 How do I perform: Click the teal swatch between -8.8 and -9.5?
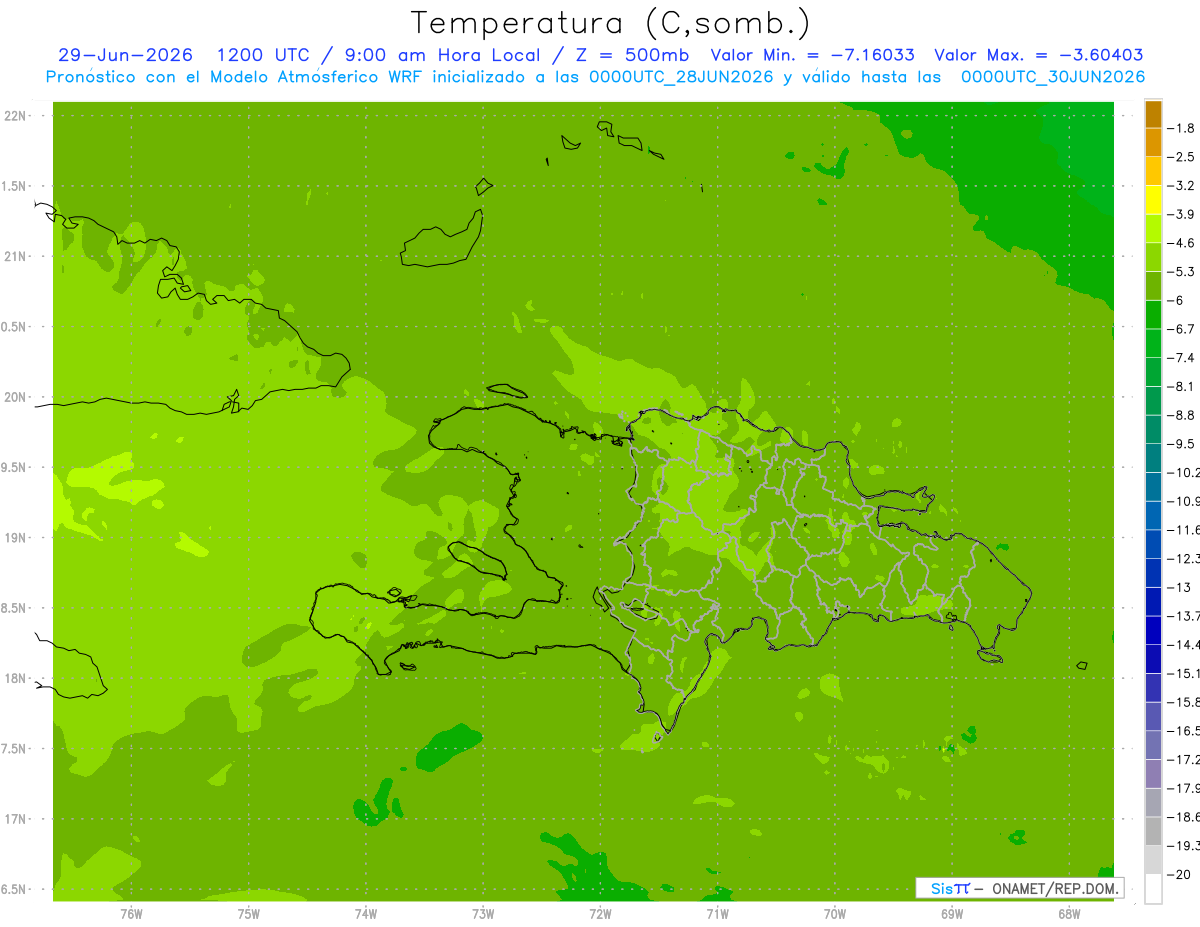coord(1153,429)
